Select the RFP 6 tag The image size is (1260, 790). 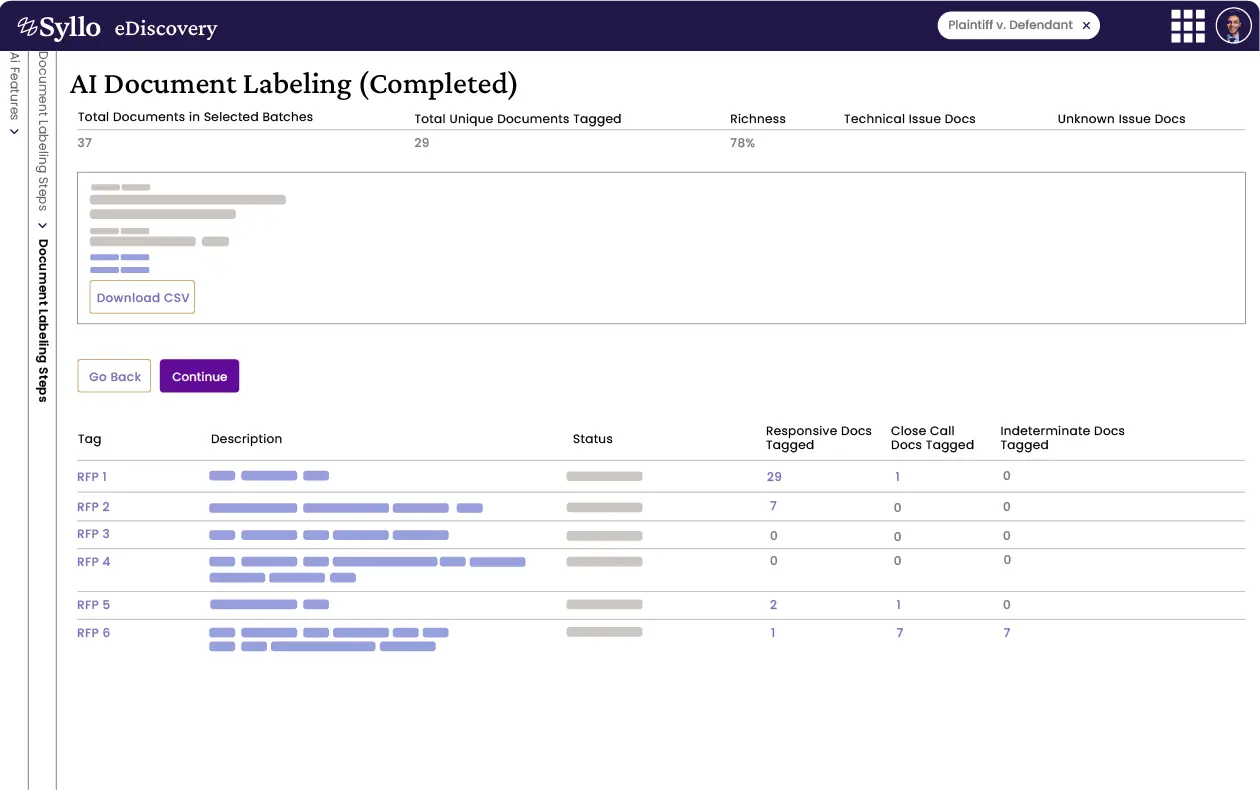93,633
